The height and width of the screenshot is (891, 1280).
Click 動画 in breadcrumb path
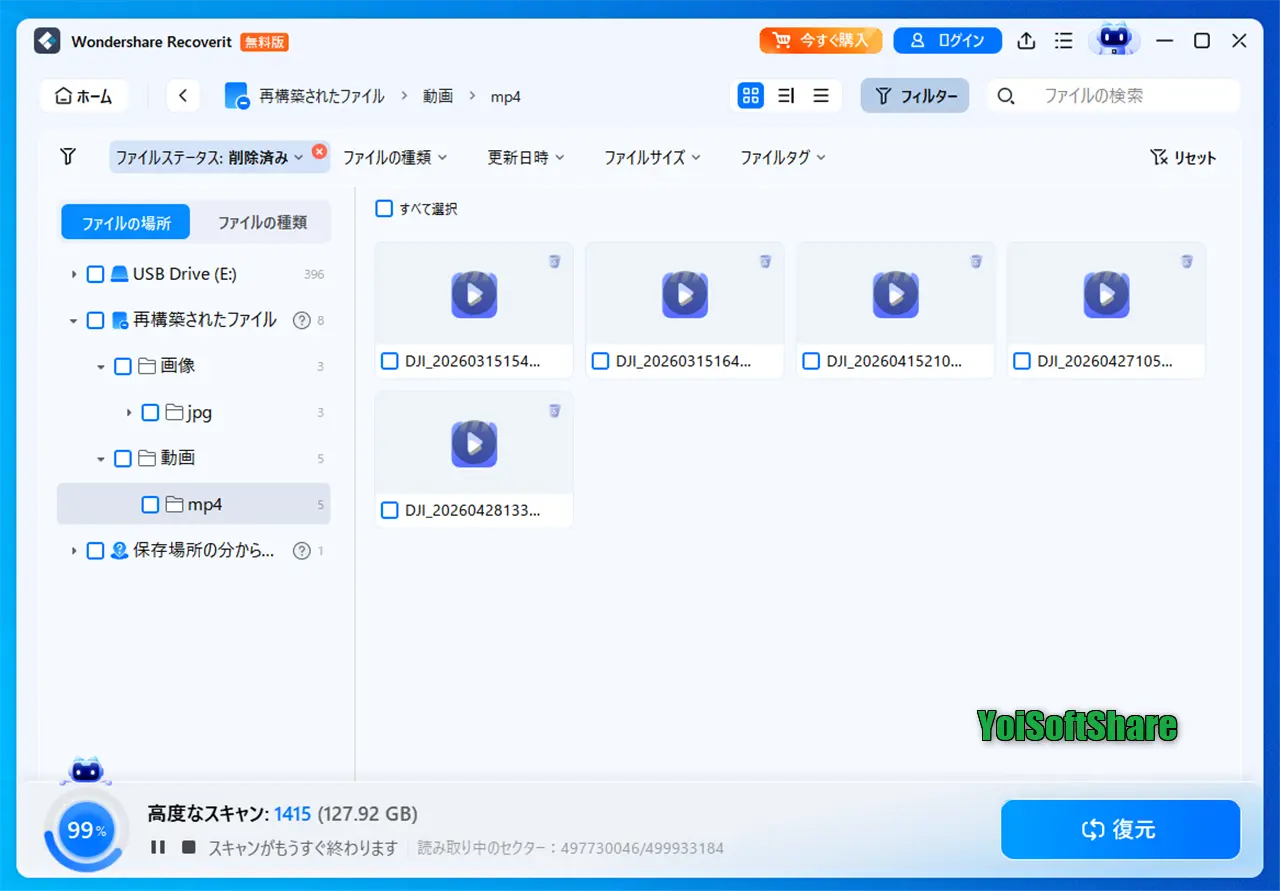tap(438, 96)
